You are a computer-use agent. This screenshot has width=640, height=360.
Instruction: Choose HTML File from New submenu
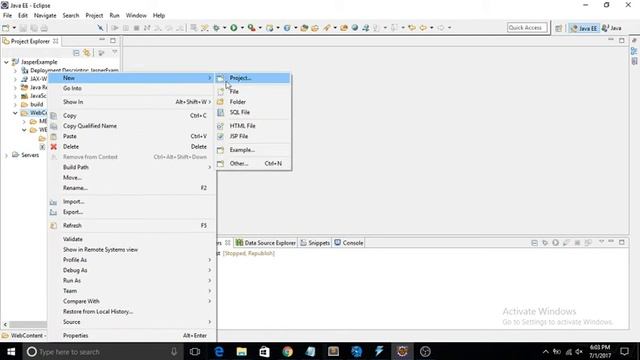click(253, 126)
